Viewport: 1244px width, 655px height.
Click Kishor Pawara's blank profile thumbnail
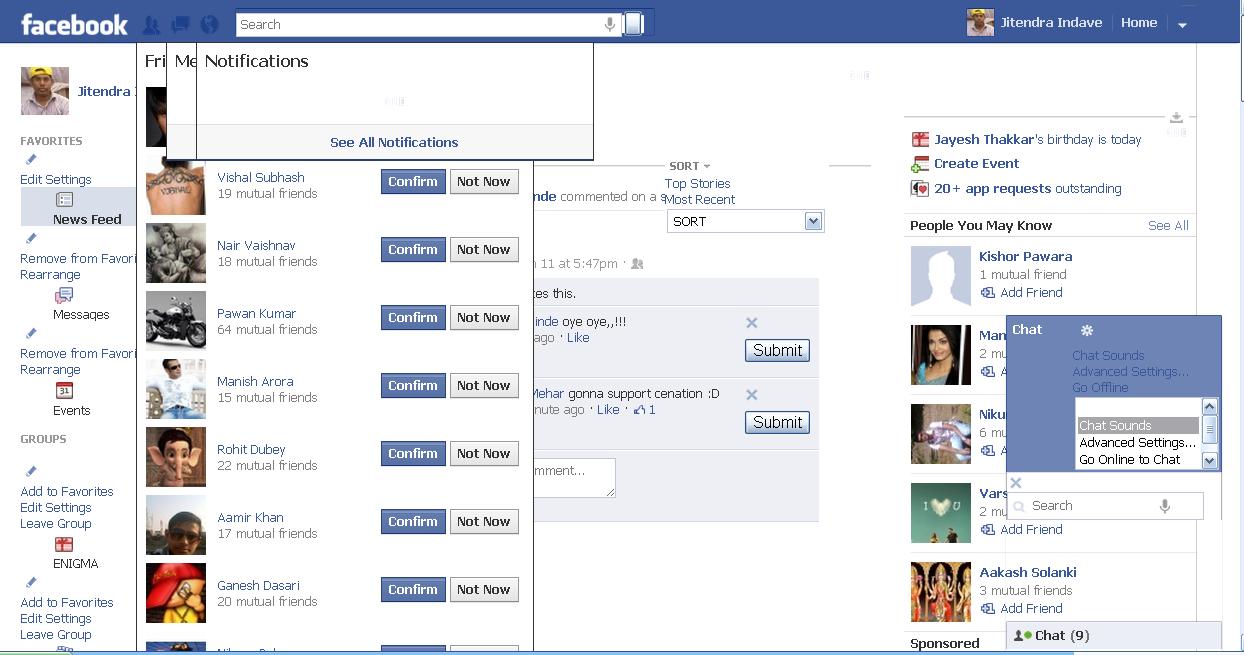point(941,276)
